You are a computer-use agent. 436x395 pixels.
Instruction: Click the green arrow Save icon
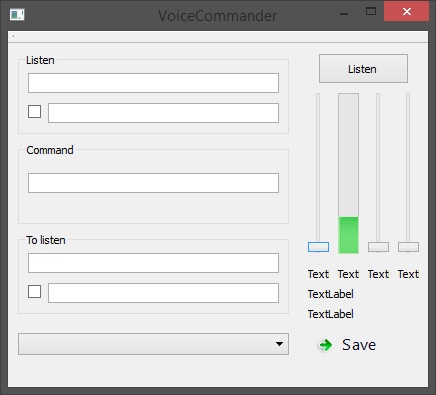point(326,345)
